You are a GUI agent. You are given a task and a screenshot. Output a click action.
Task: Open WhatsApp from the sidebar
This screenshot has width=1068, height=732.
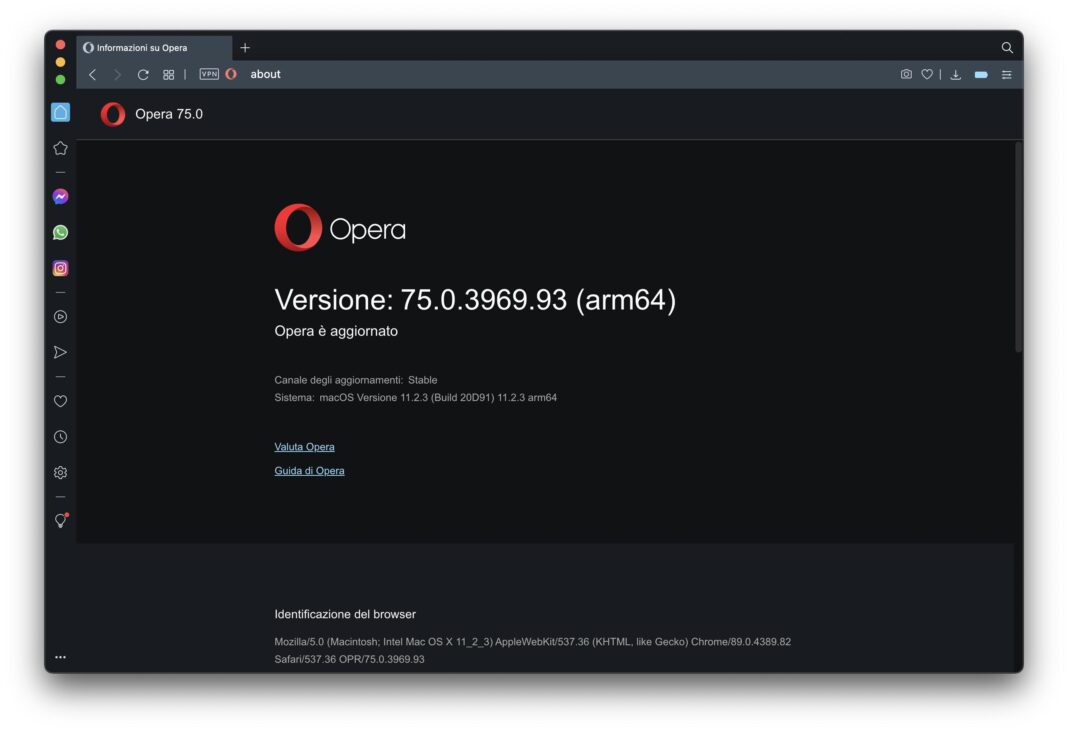point(60,232)
